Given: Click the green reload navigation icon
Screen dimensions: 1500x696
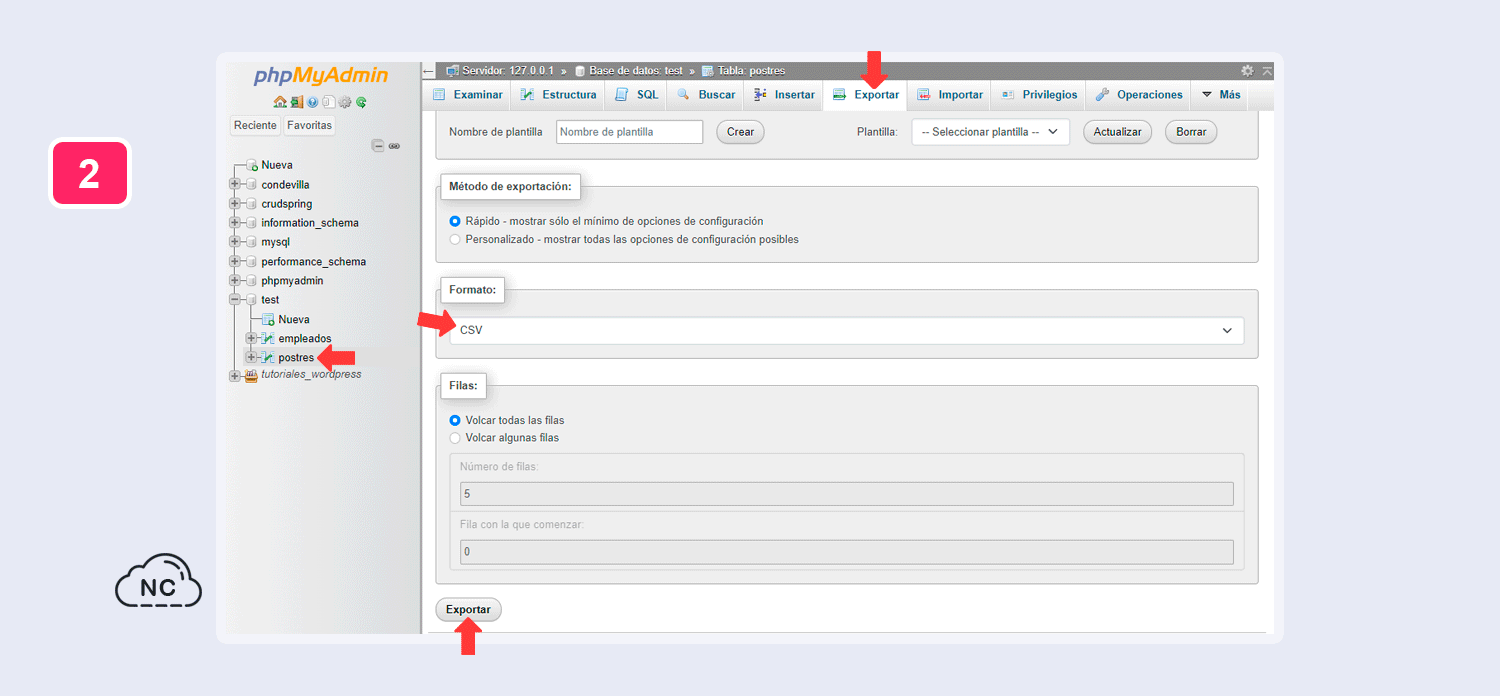Looking at the screenshot, I should 361,102.
